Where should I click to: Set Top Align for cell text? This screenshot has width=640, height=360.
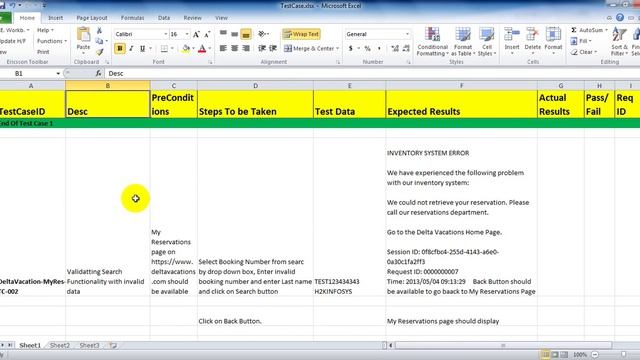(x=223, y=34)
